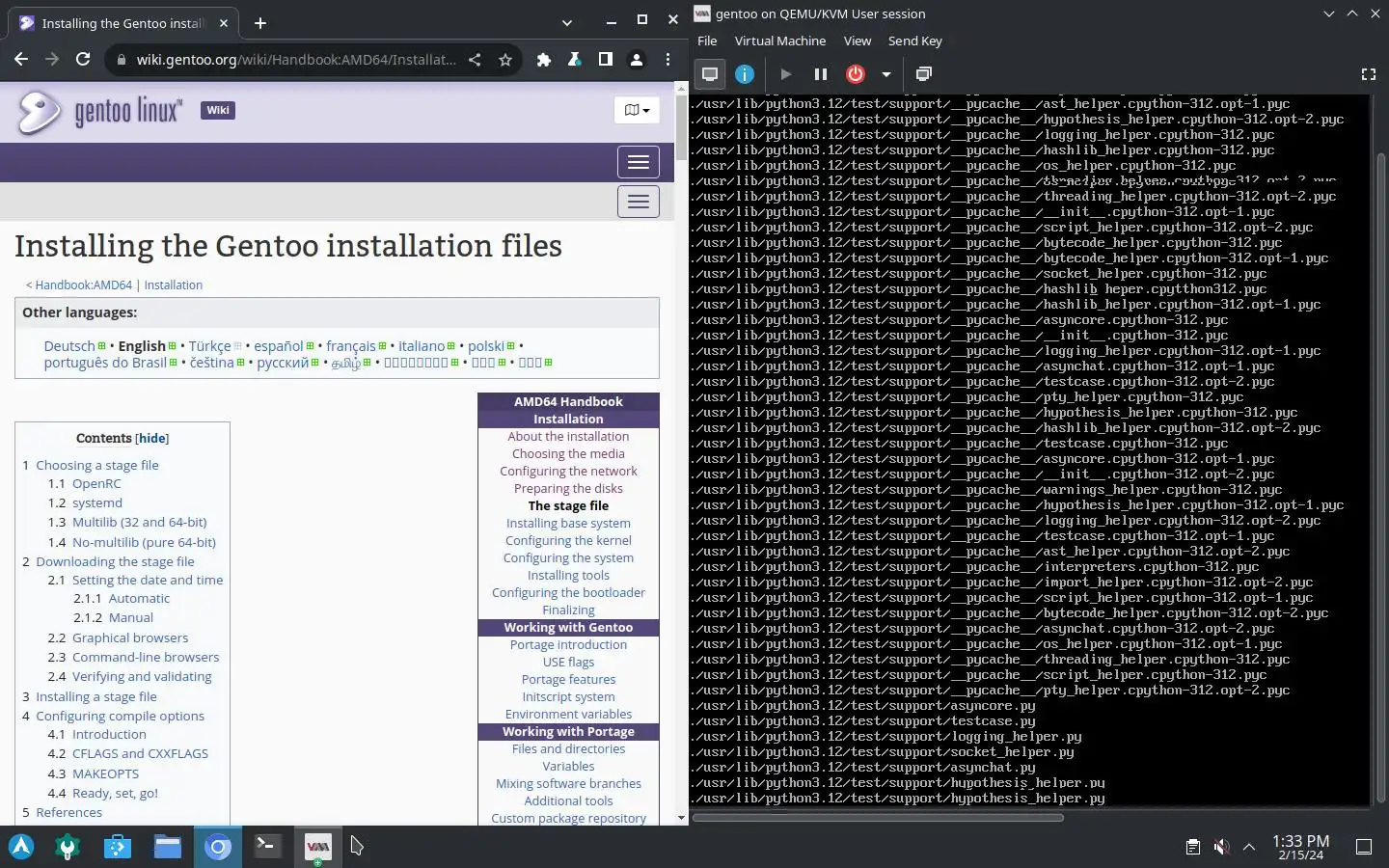Open Preparing the disks handbook page
Screen dimensions: 1389x868
[x=568, y=489]
